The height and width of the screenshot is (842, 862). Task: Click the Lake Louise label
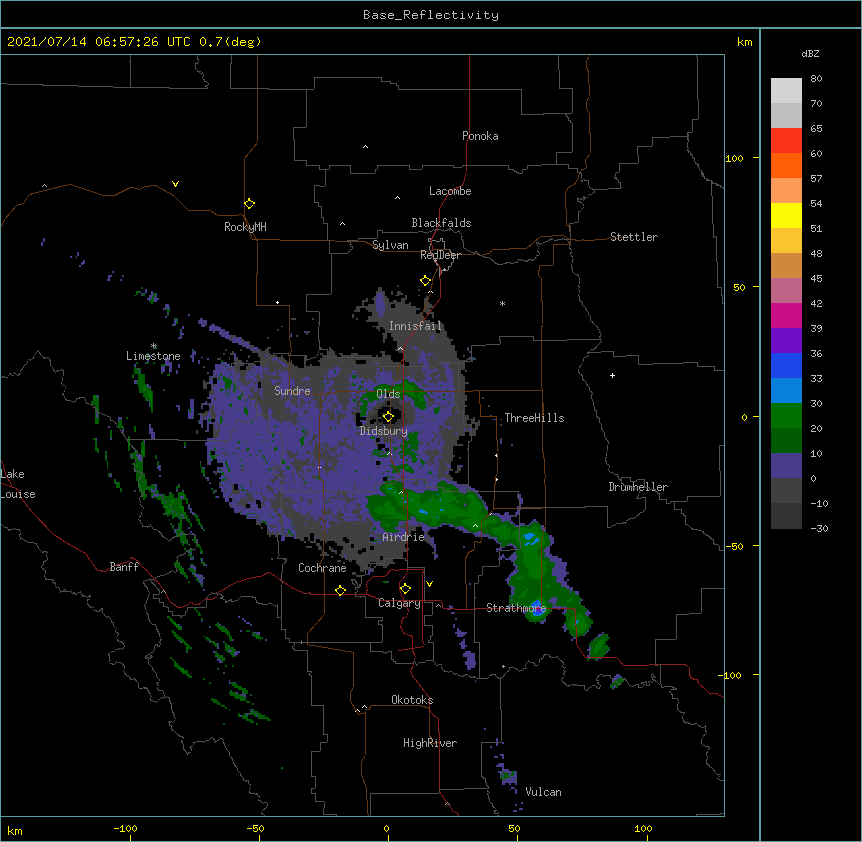18,484
